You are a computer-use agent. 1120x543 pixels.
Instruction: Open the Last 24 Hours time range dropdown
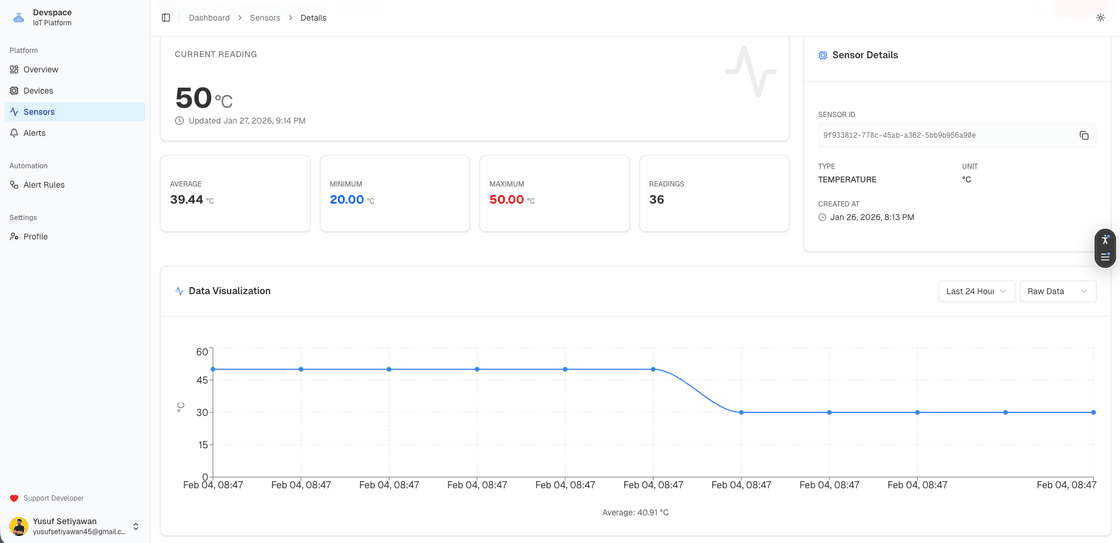(976, 291)
